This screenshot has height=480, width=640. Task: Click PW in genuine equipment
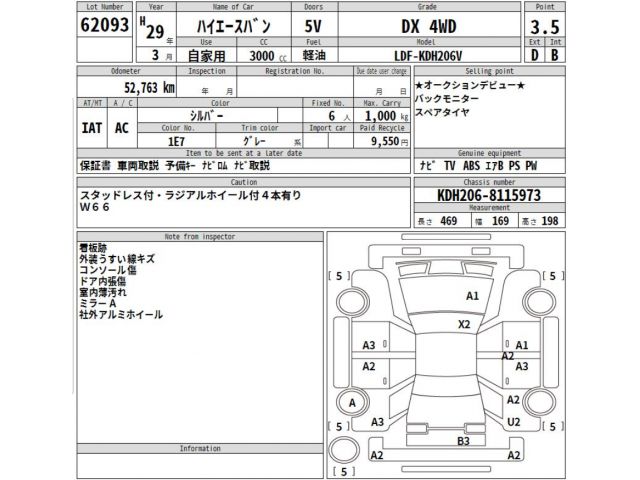coord(531,166)
